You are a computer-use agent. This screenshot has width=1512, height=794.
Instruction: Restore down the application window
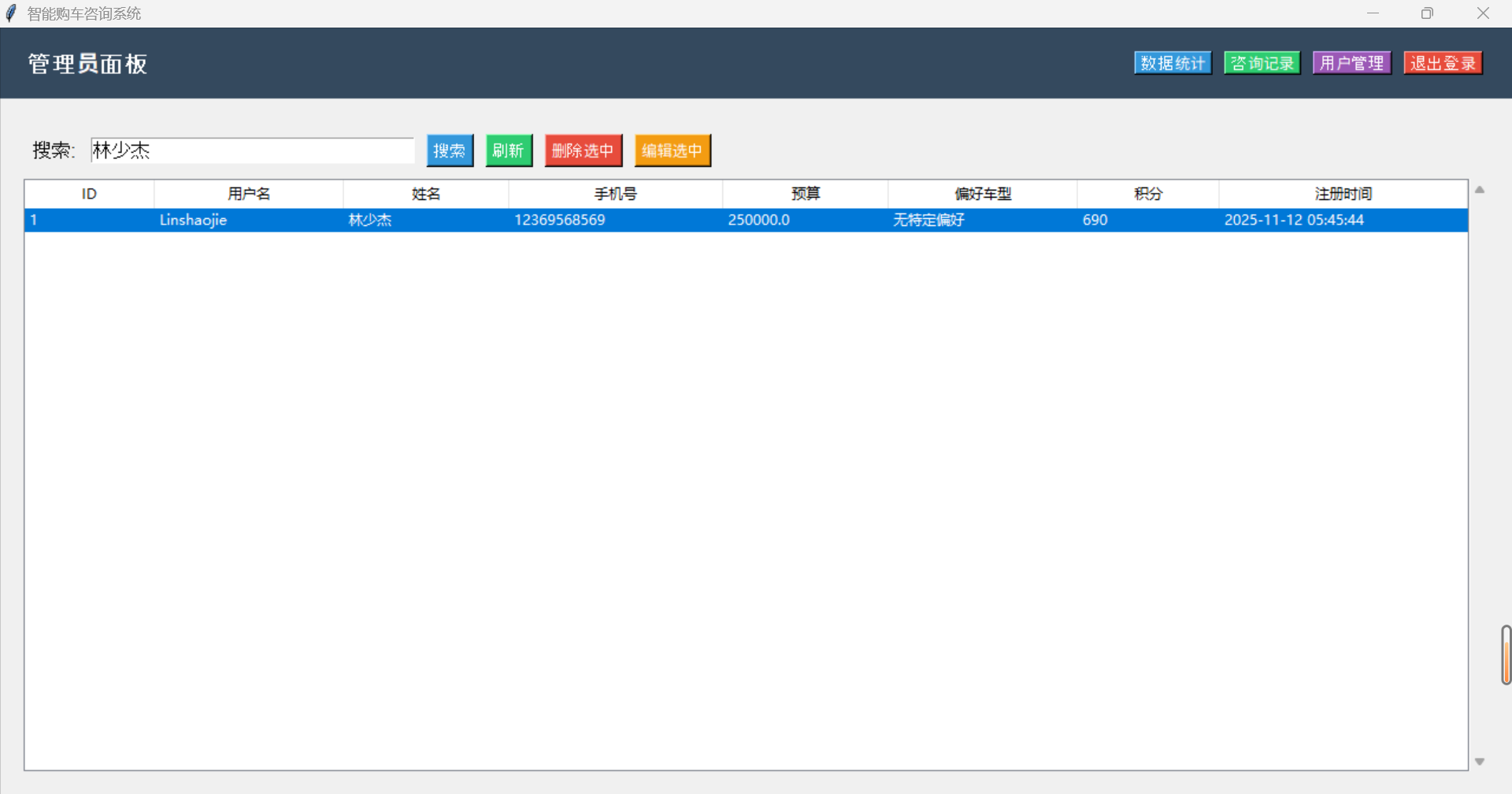(1427, 13)
